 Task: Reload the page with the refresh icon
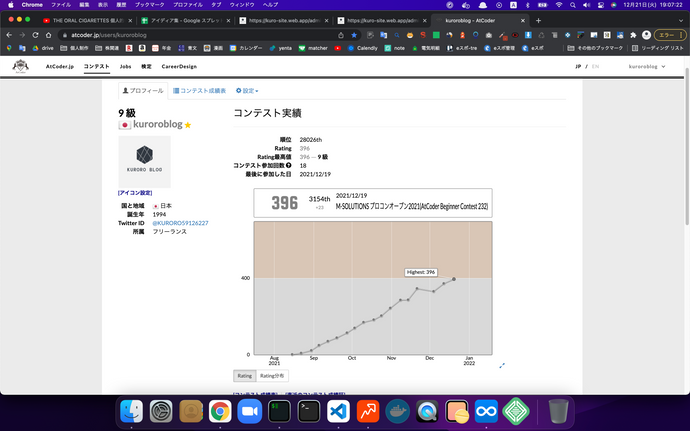coord(35,35)
